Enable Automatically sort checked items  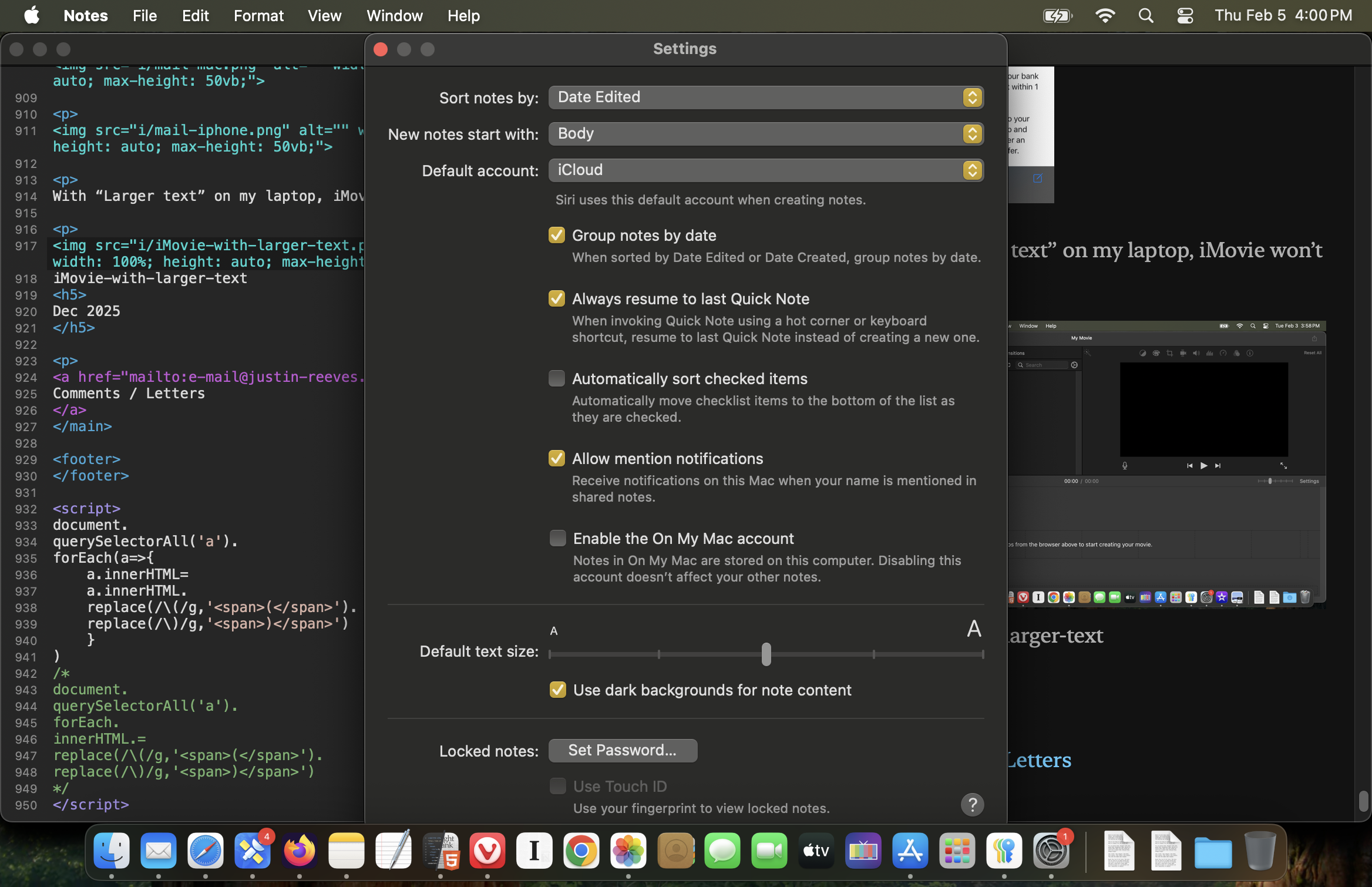(556, 378)
